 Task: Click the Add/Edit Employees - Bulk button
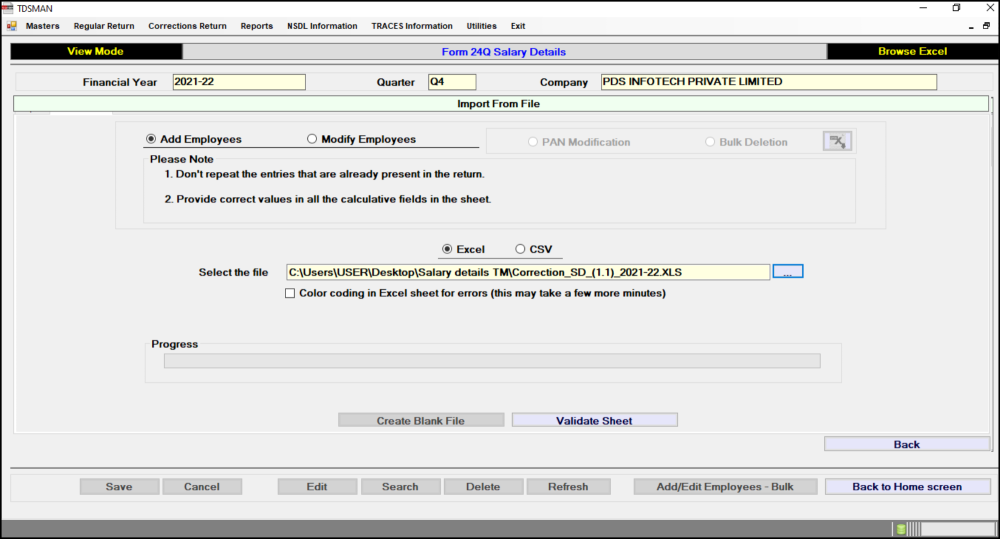[x=725, y=487]
